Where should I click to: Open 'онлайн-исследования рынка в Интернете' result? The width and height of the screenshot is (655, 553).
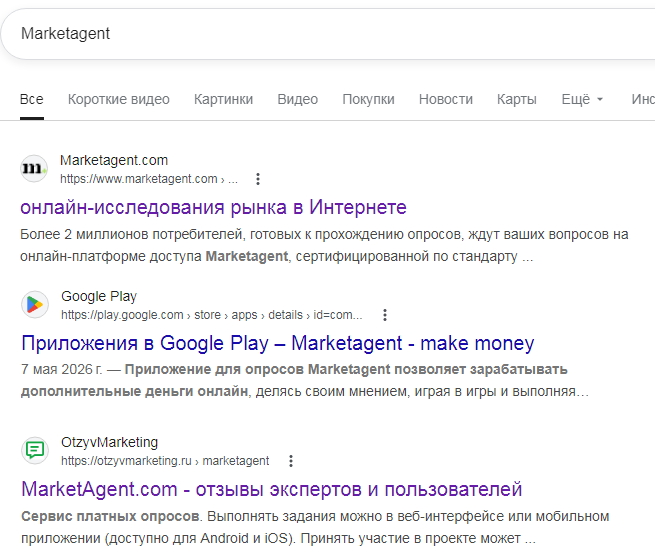[x=213, y=207]
